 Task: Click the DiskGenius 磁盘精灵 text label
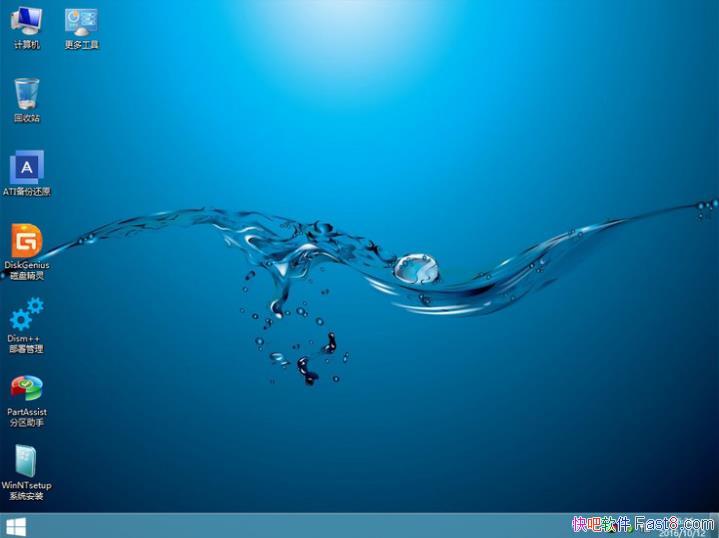tap(27, 270)
